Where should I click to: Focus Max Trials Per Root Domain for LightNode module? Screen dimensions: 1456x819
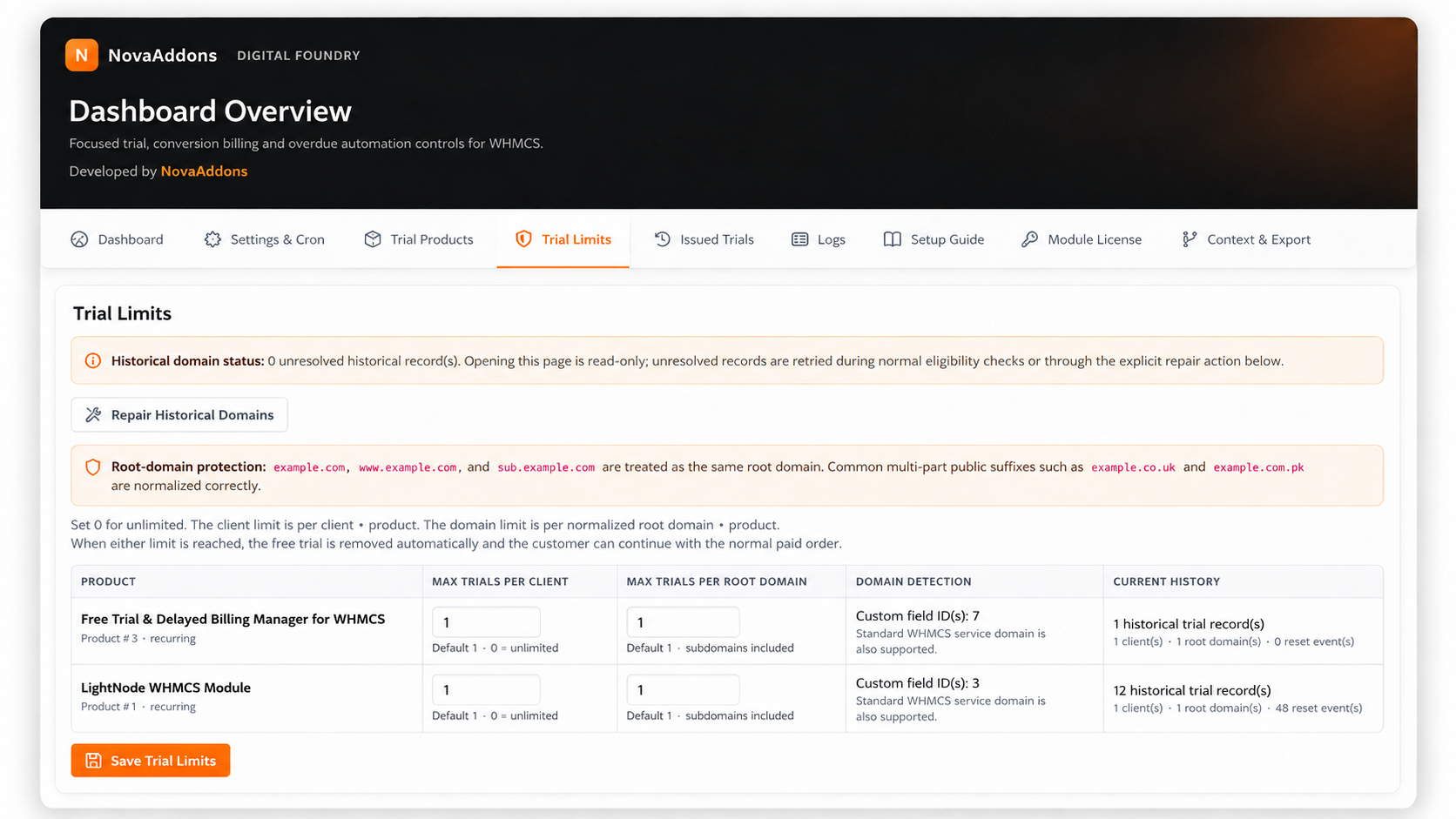683,690
